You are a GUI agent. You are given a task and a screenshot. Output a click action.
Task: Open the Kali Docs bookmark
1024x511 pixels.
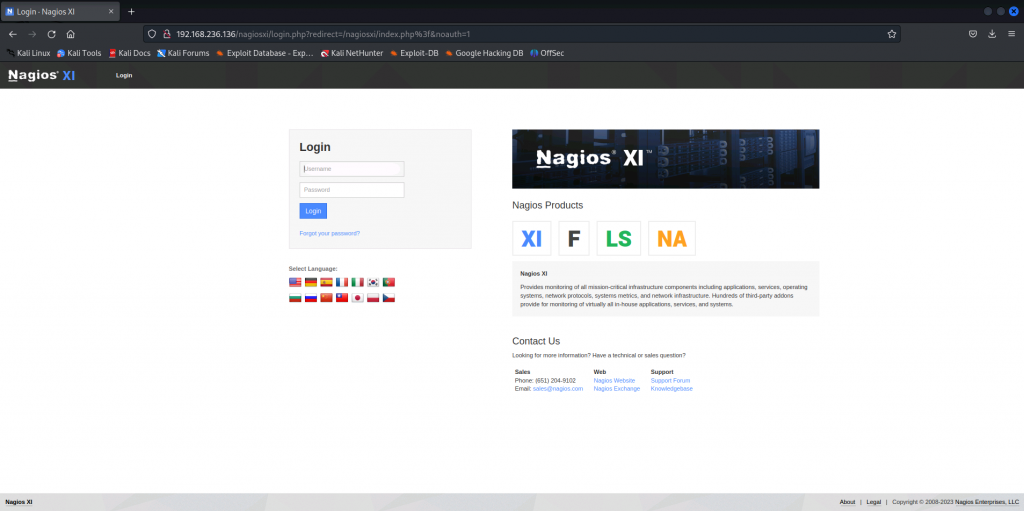point(129,53)
